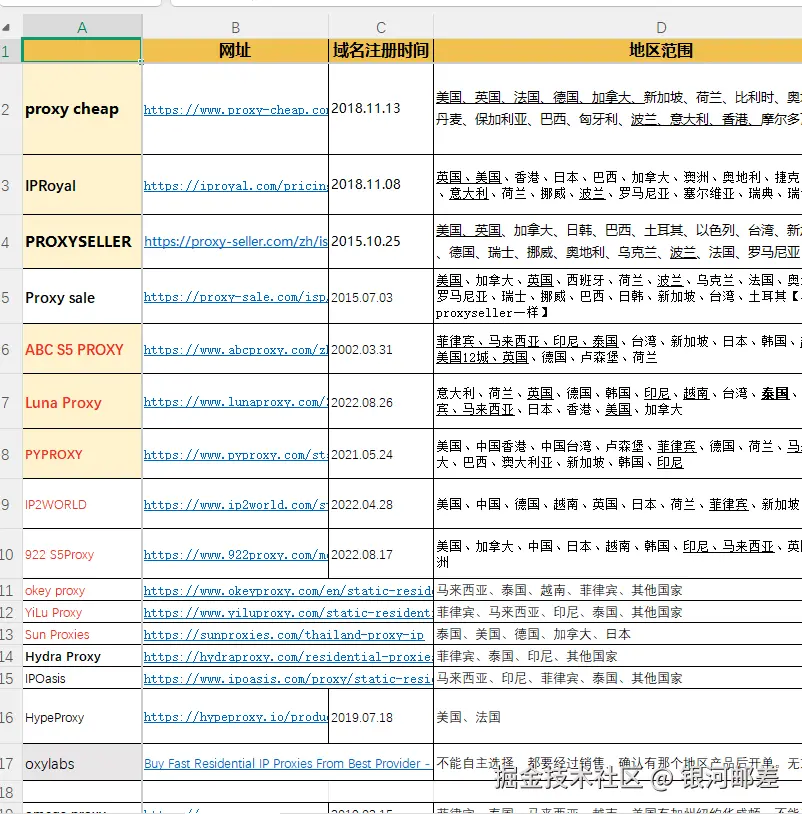
Task: Select column B header
Action: pos(235,27)
